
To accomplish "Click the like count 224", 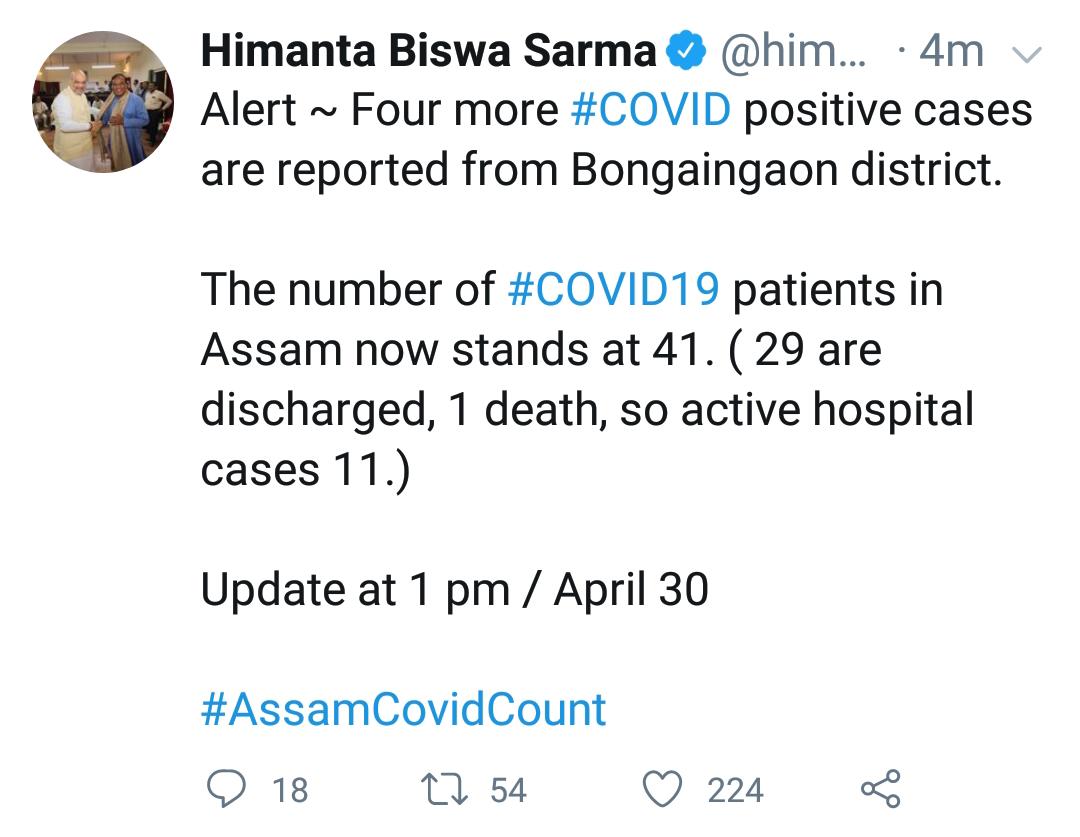I will pos(735,790).
